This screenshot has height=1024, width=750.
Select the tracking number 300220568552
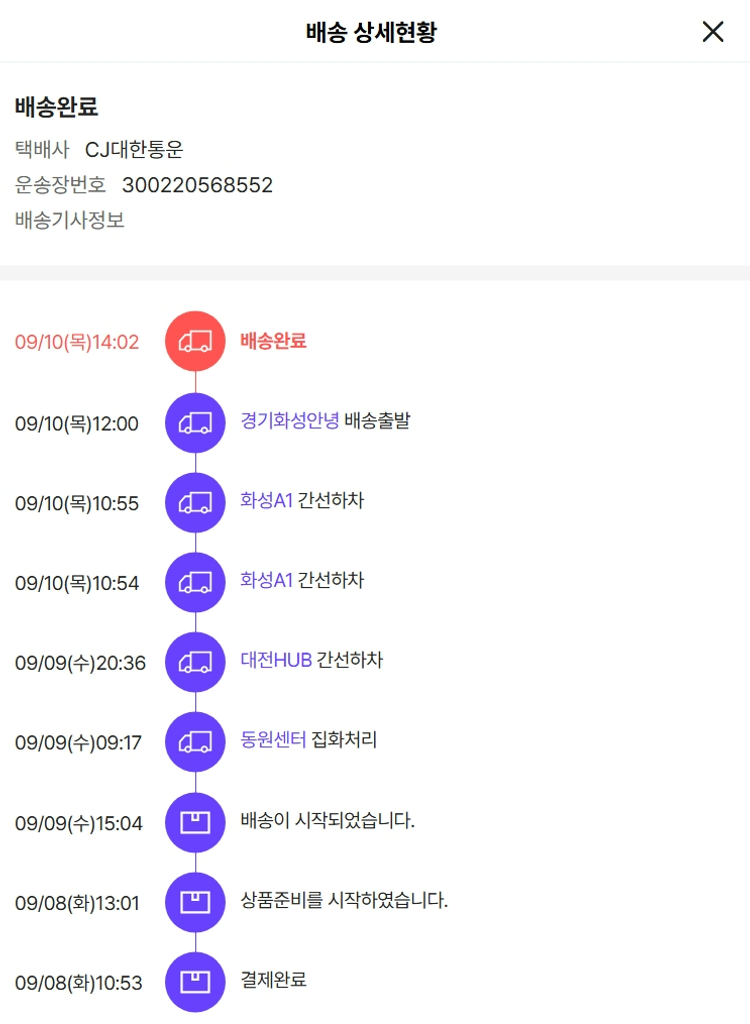coord(197,185)
